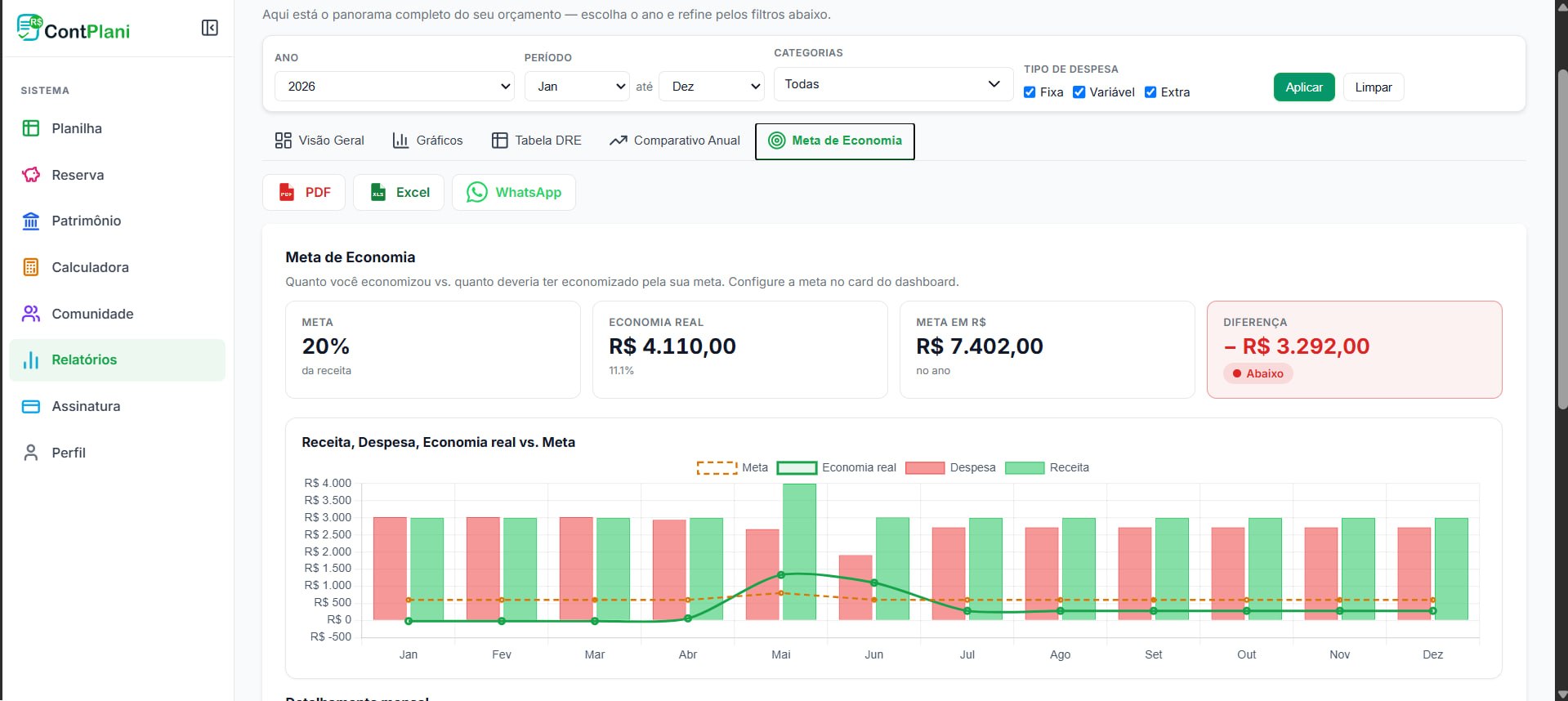Toggle the Extra expense type checkbox
The height and width of the screenshot is (701, 1568).
point(1150,92)
